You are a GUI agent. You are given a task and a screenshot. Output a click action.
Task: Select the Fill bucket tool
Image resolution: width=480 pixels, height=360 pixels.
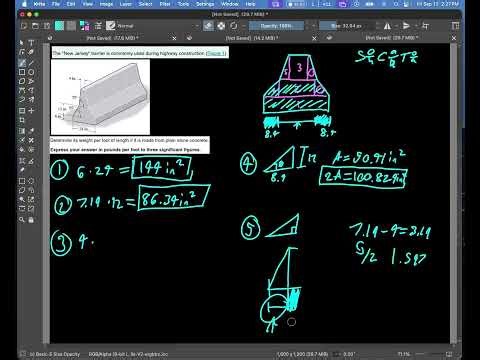[22, 150]
